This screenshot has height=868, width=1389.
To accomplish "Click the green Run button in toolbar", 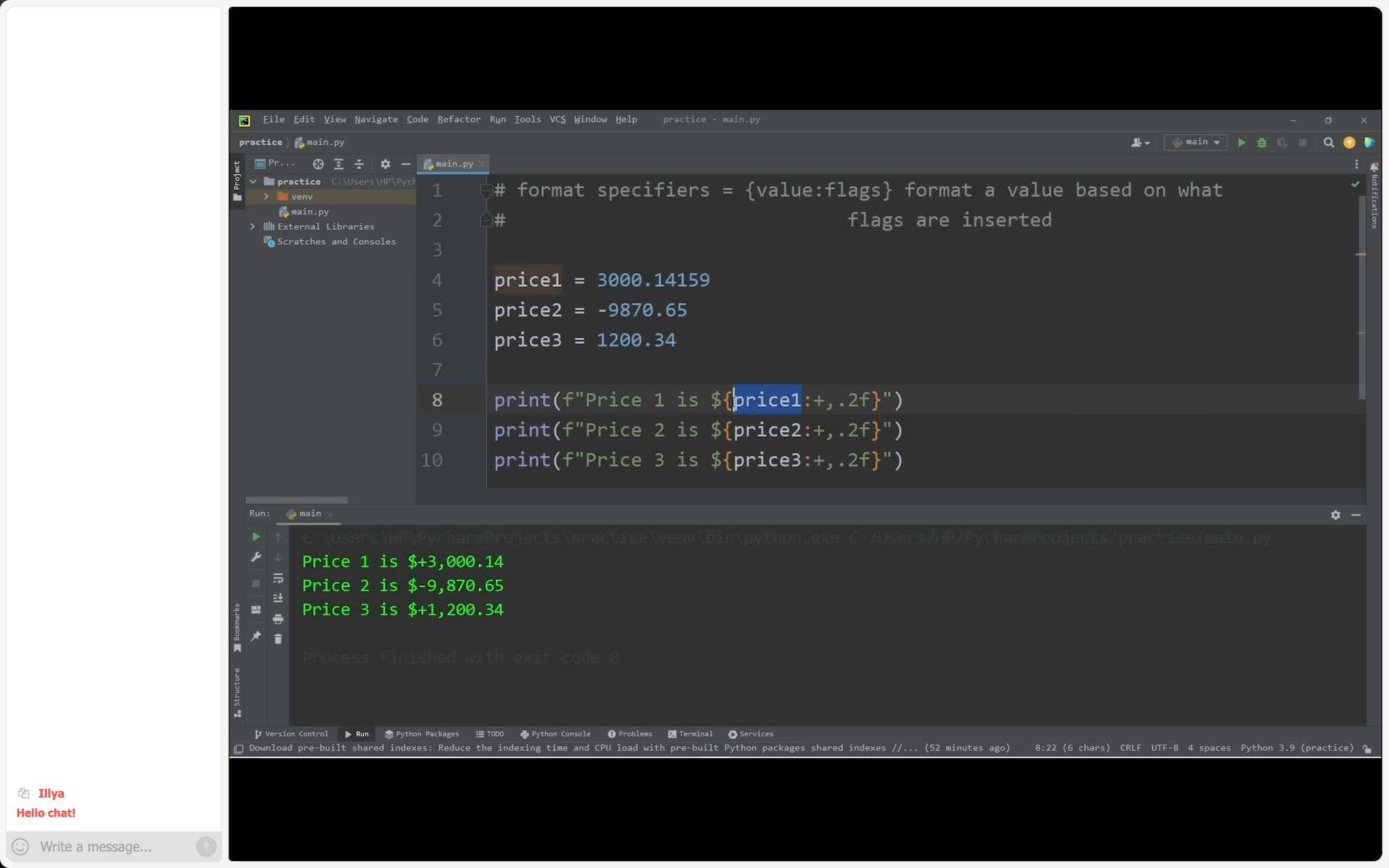I will click(1241, 142).
